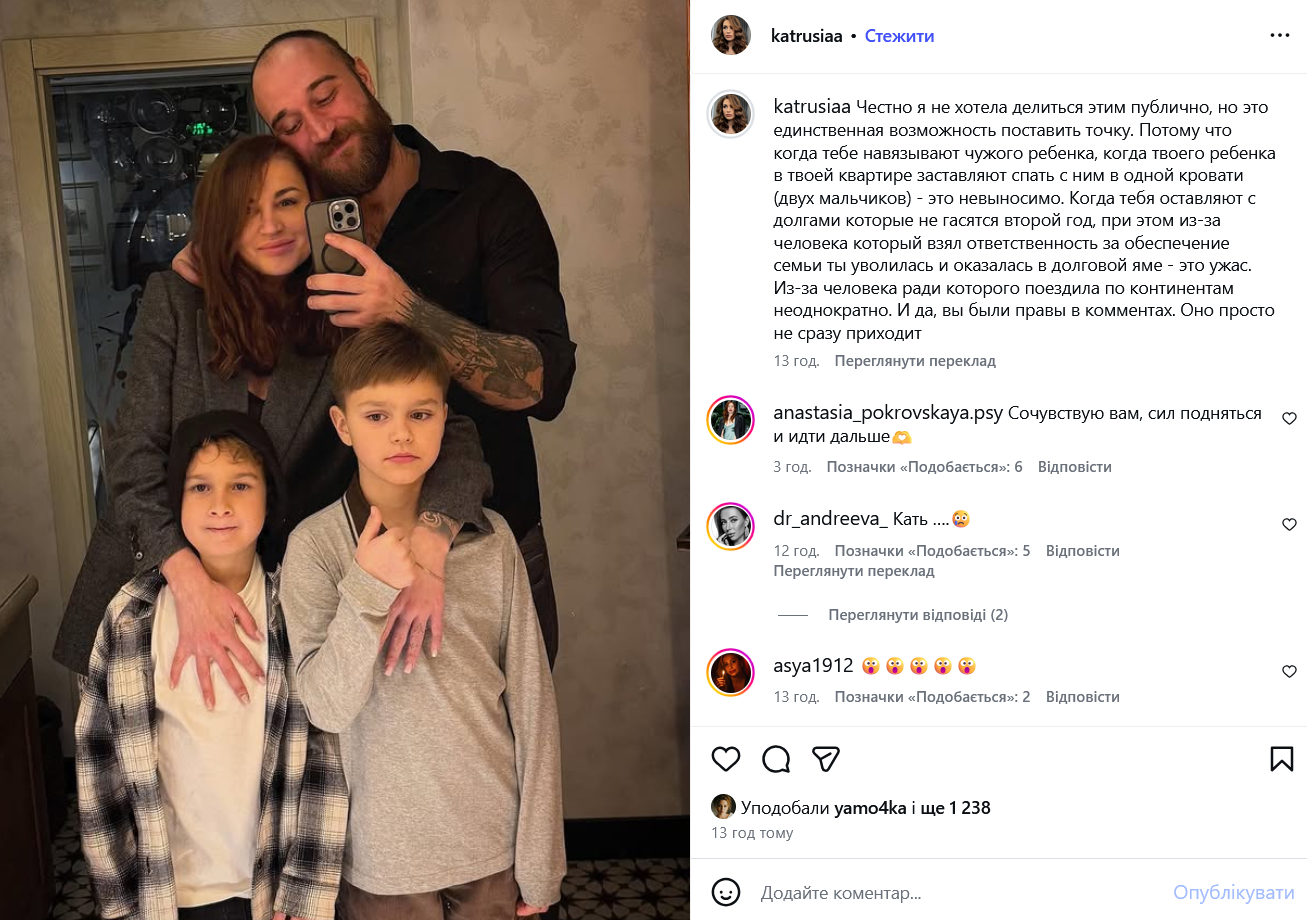Reply to asya1912's comment

[1083, 697]
